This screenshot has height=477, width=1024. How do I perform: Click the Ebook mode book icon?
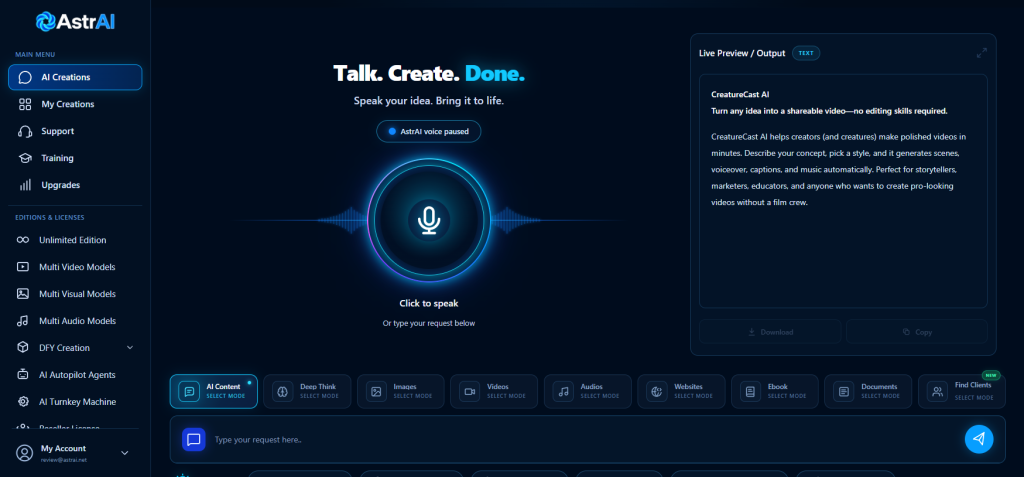point(750,391)
